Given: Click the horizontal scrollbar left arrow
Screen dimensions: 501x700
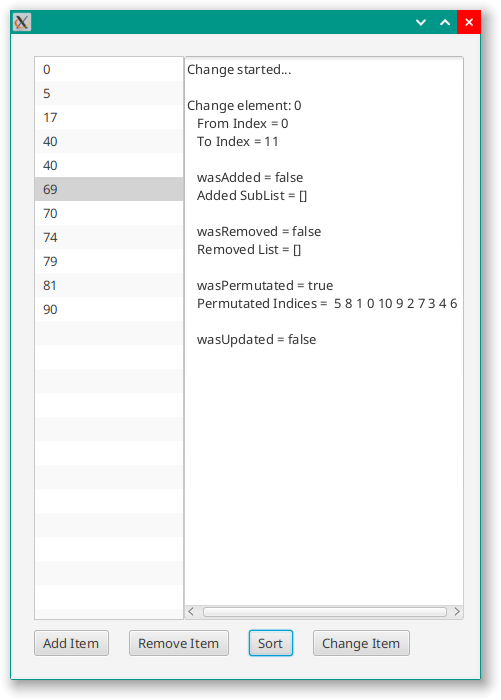Looking at the screenshot, I should click(x=191, y=611).
